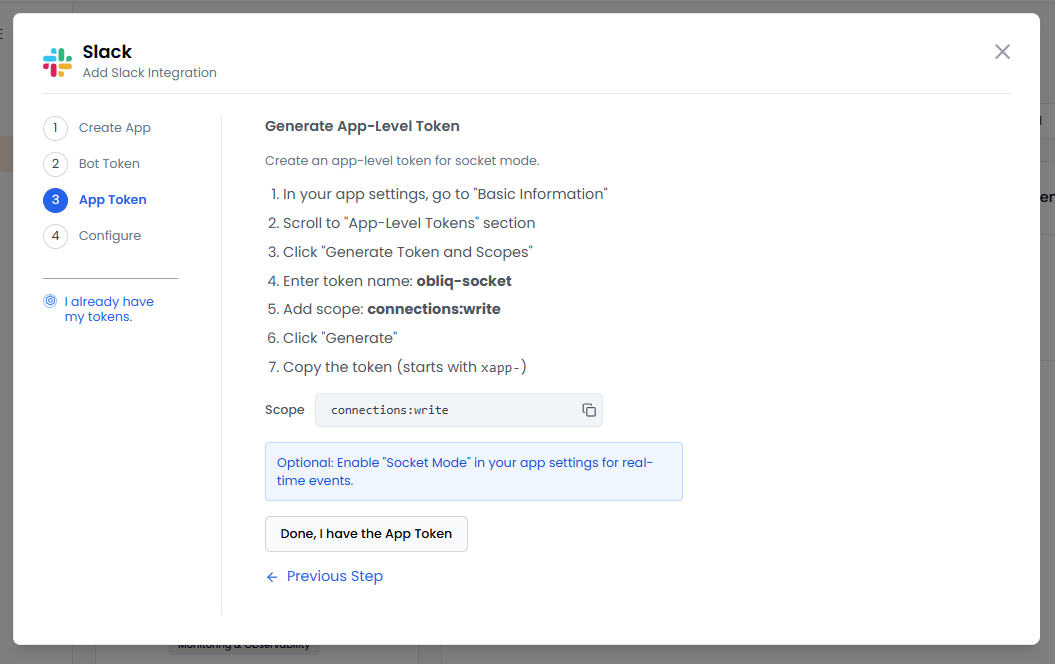1055x664 pixels.
Task: Switch to the Bot Token step
Action: [x=109, y=164]
